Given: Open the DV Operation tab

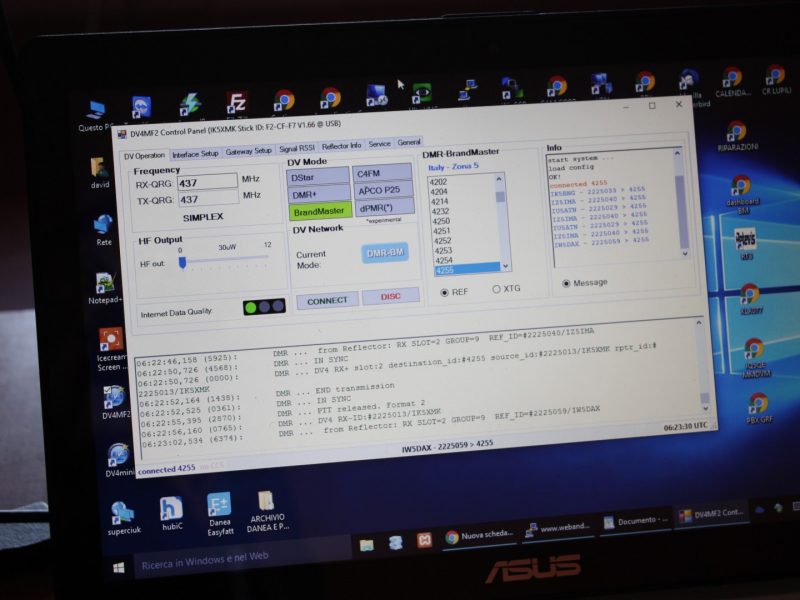Looking at the screenshot, I should click(x=144, y=156).
